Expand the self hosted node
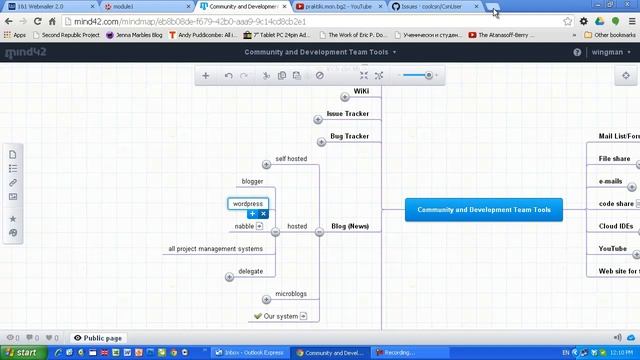The image size is (640, 360). click(x=267, y=164)
